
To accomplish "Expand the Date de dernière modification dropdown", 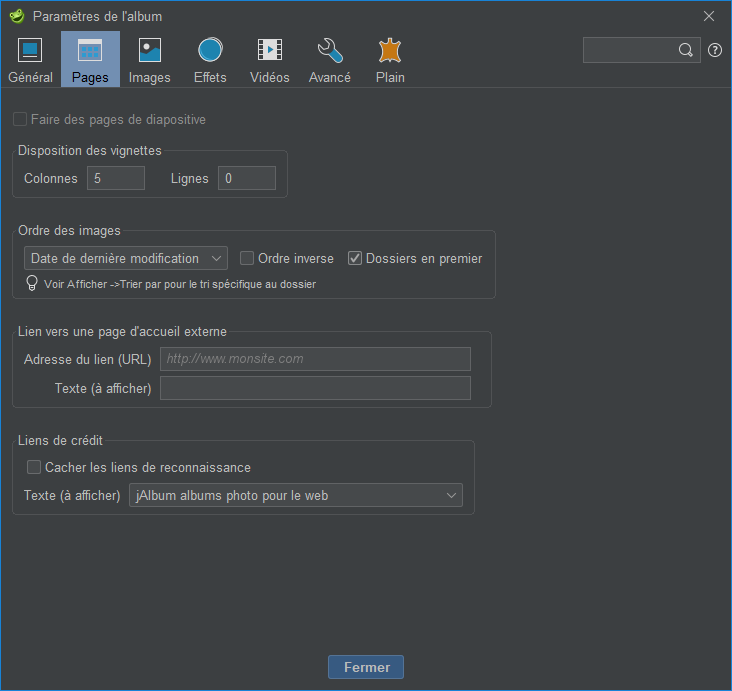I will [126, 258].
